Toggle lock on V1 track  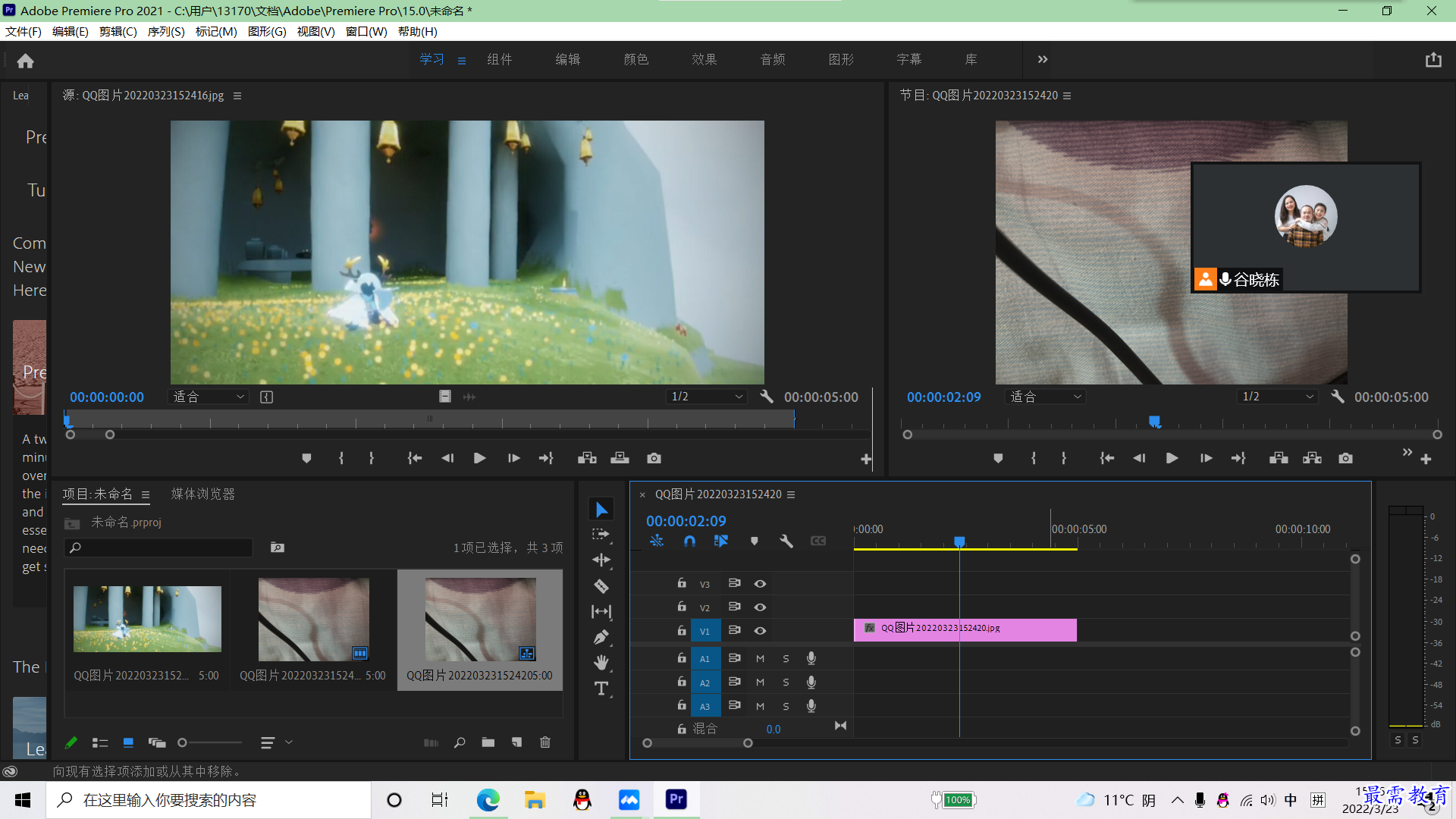682,630
